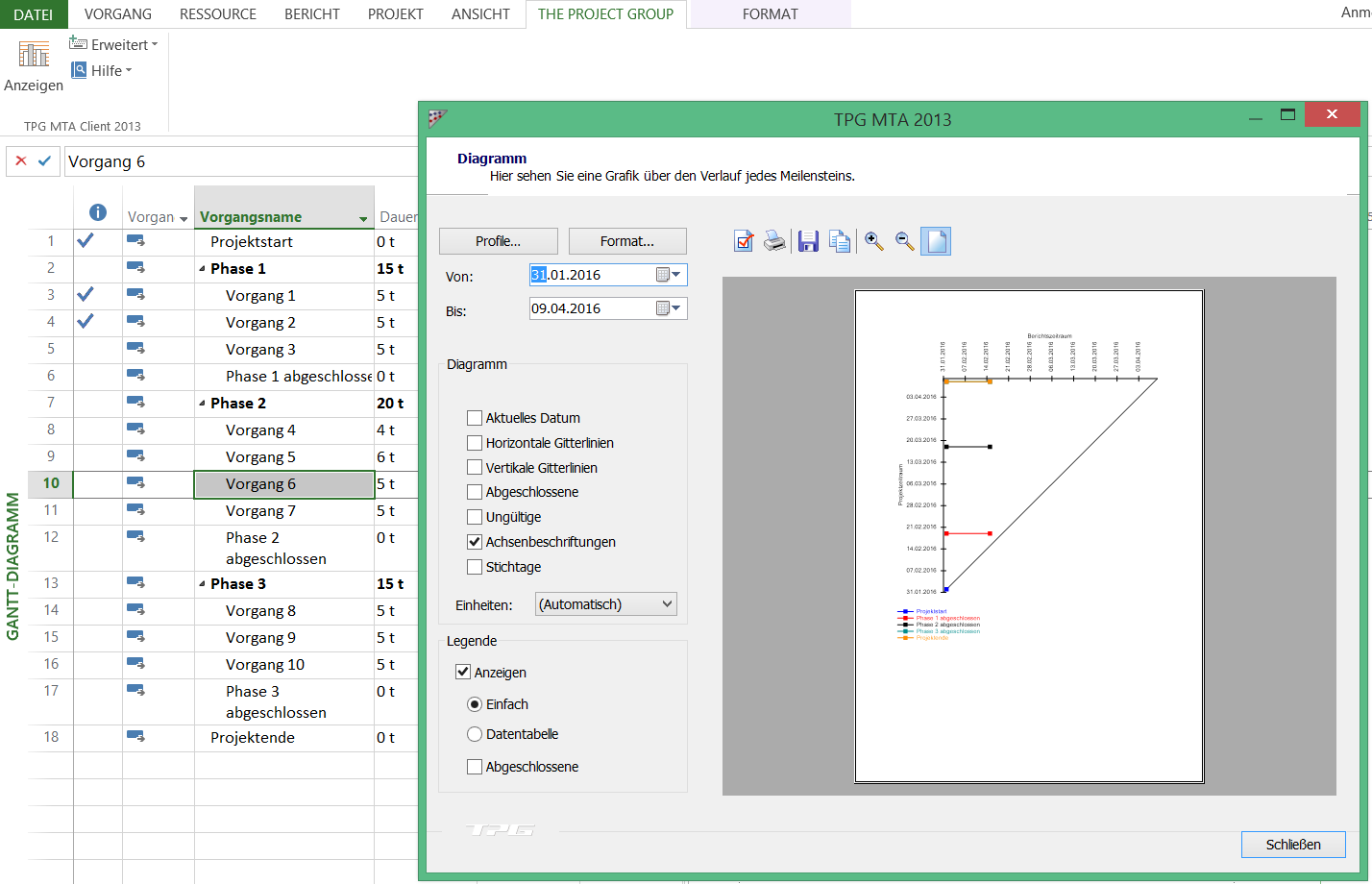
Task: Open the DATEI tab
Action: (34, 14)
